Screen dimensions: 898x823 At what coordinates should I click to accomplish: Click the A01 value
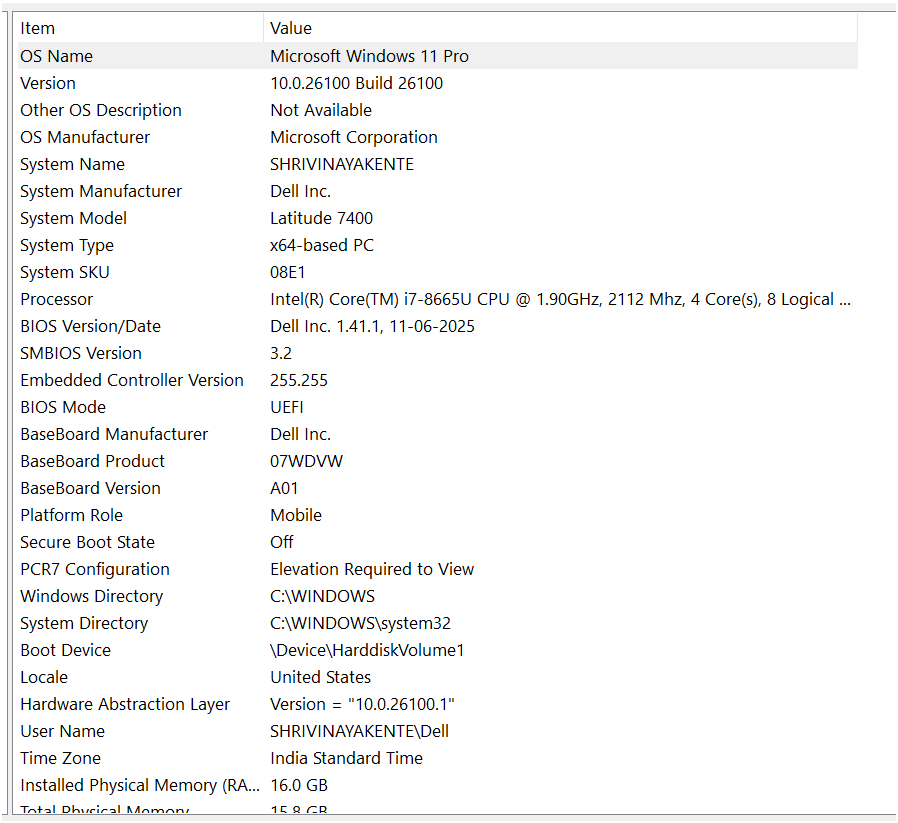[x=284, y=488]
